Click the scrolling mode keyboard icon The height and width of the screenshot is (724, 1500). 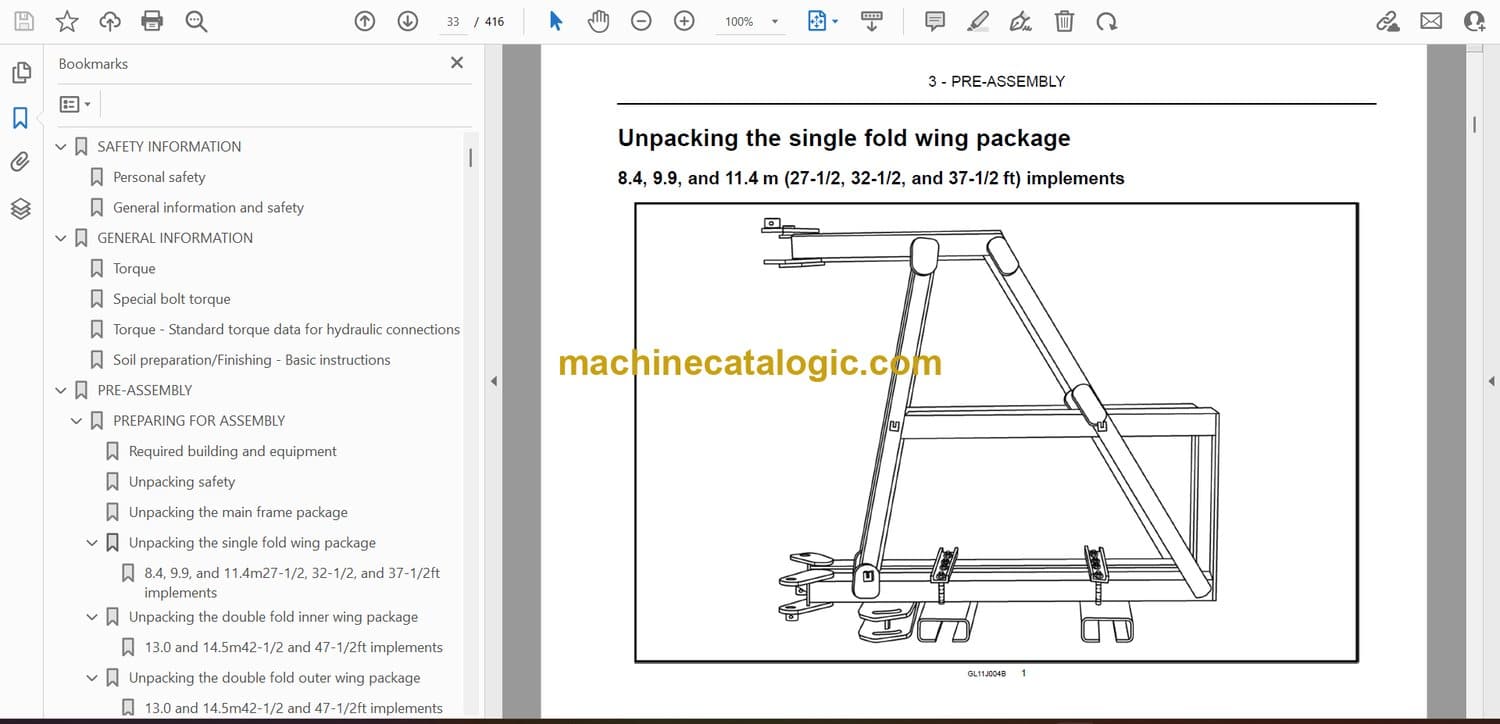pyautogui.click(x=872, y=21)
